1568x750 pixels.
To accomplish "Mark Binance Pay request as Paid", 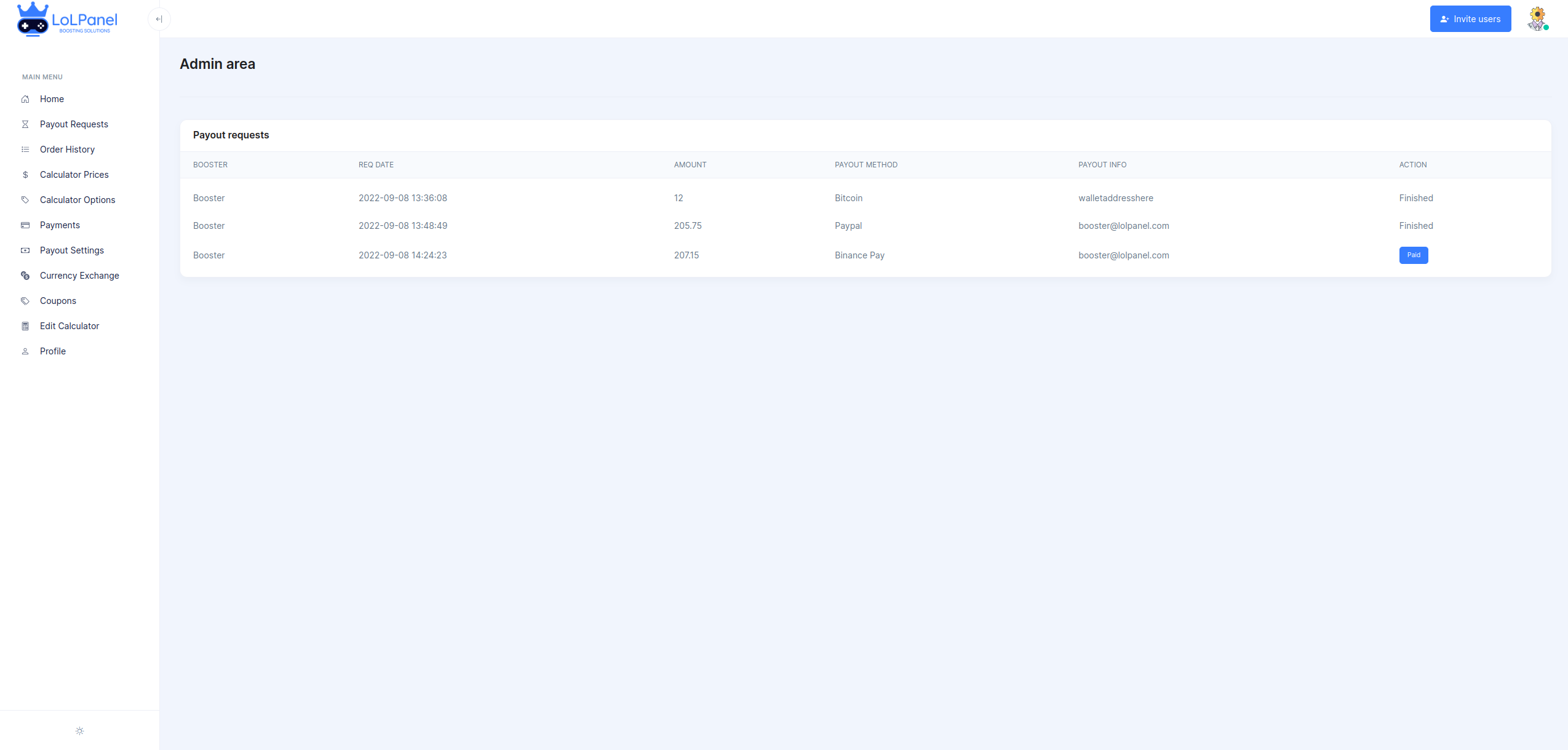I will coord(1413,255).
